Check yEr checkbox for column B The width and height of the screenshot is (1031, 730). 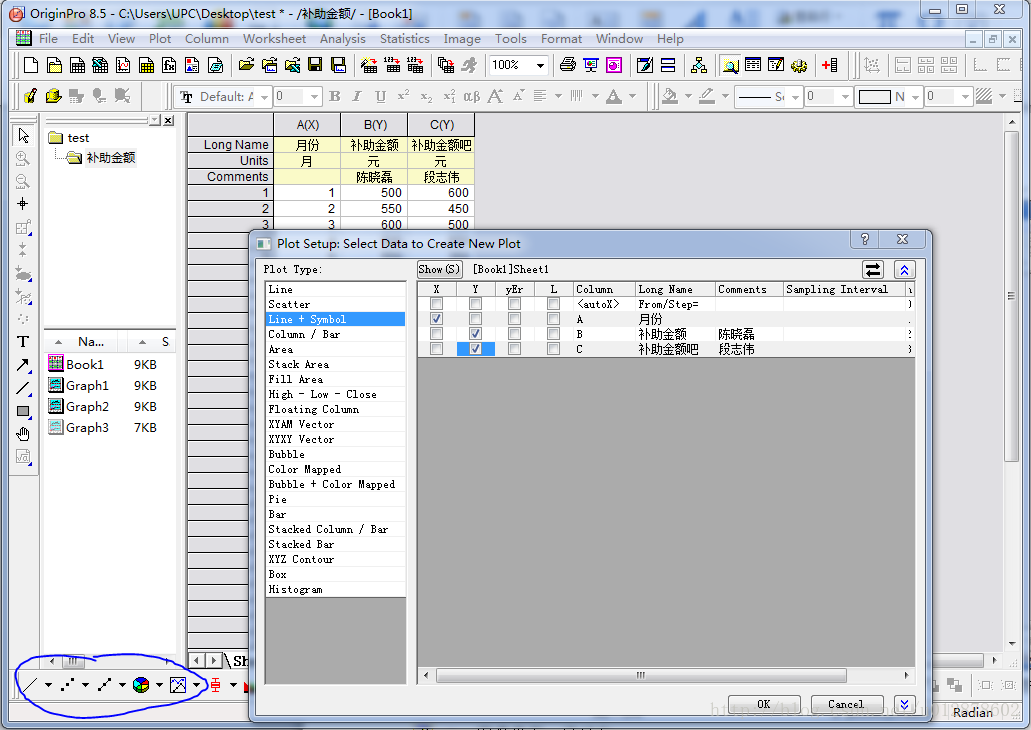(x=514, y=334)
